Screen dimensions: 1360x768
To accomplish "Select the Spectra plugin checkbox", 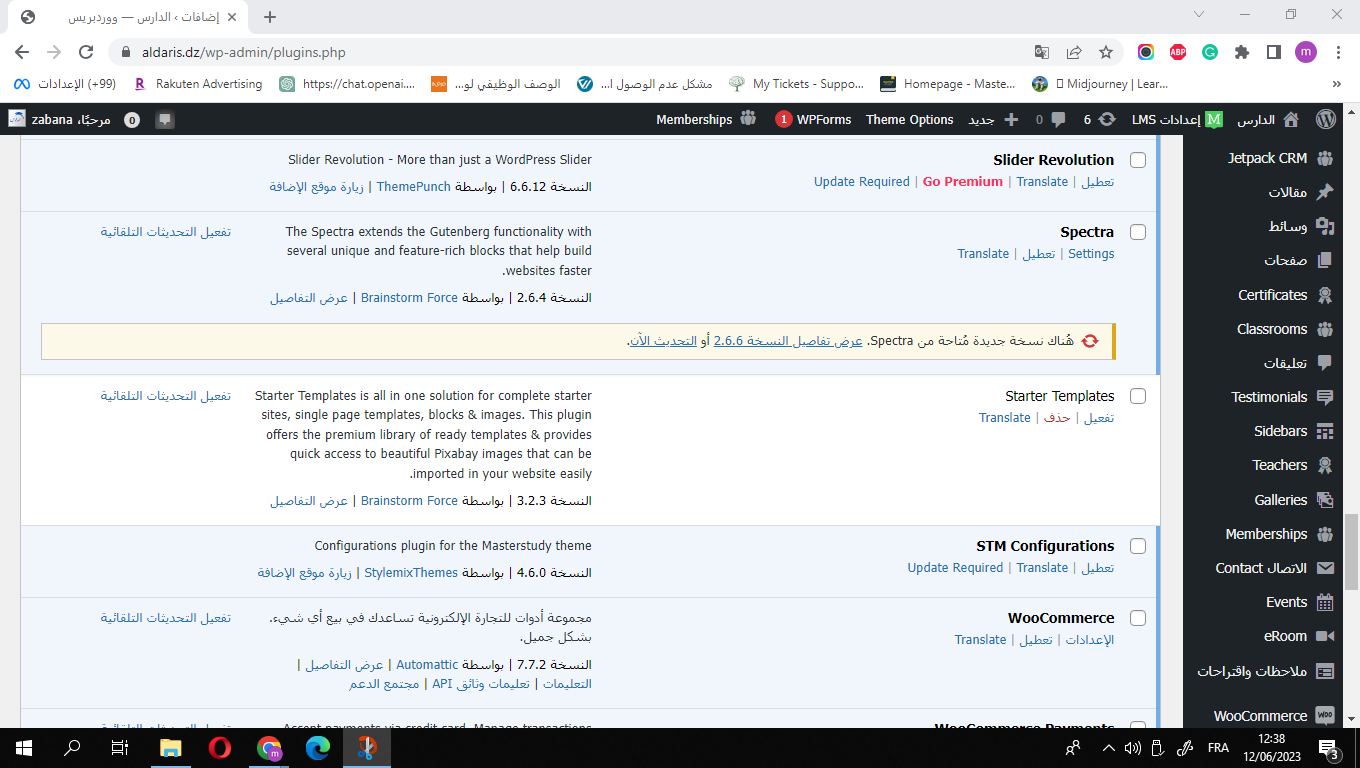I will (x=1138, y=232).
